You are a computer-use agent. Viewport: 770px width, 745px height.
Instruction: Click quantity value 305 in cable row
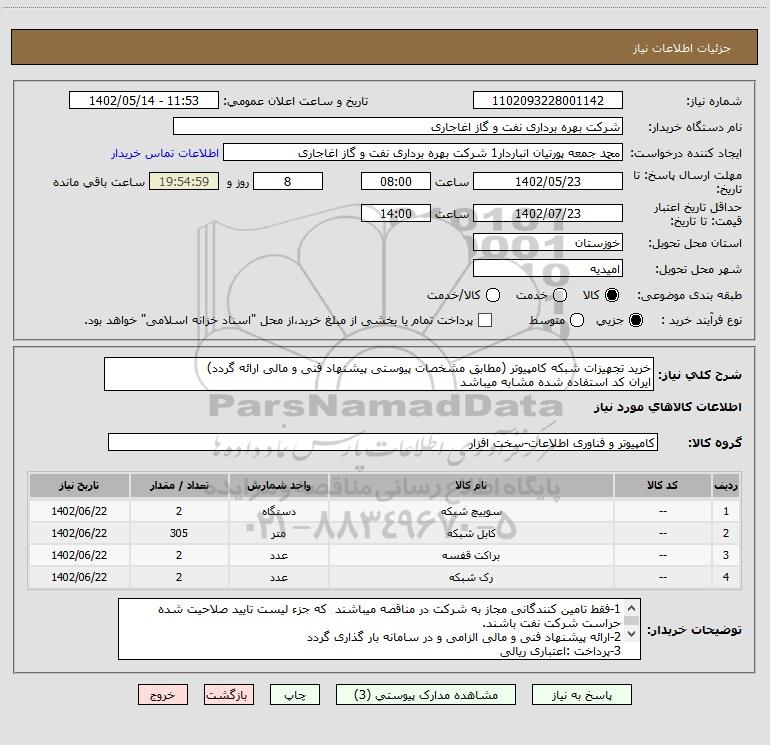click(179, 533)
